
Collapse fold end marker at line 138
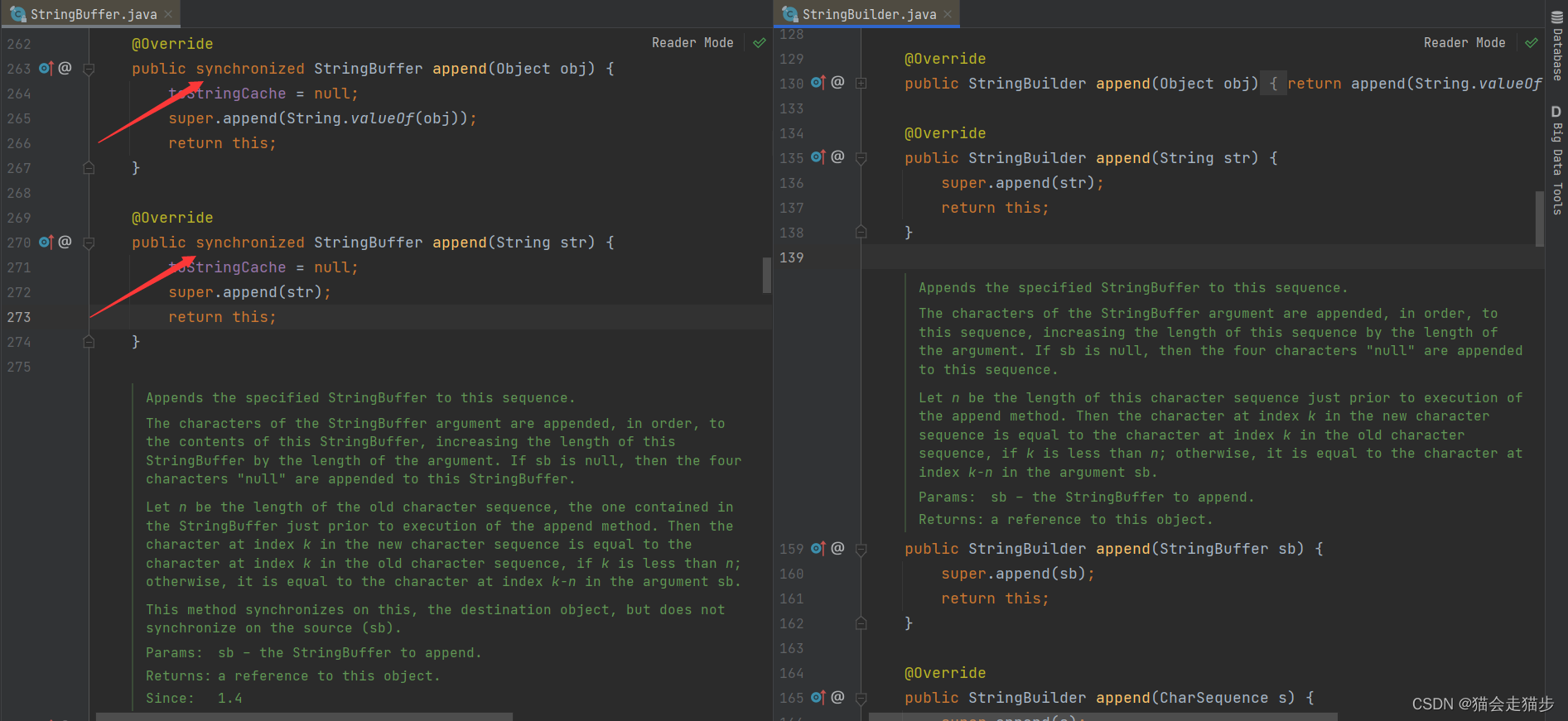tap(861, 233)
